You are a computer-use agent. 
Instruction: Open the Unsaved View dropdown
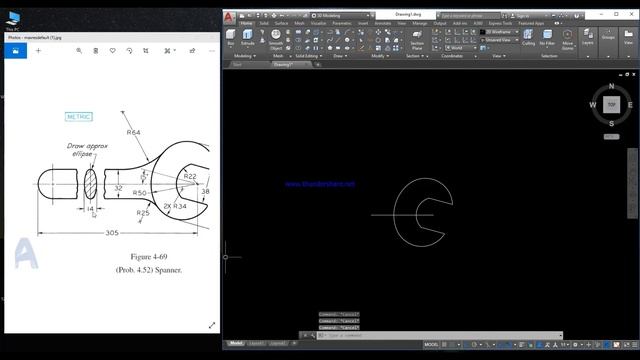tap(499, 40)
